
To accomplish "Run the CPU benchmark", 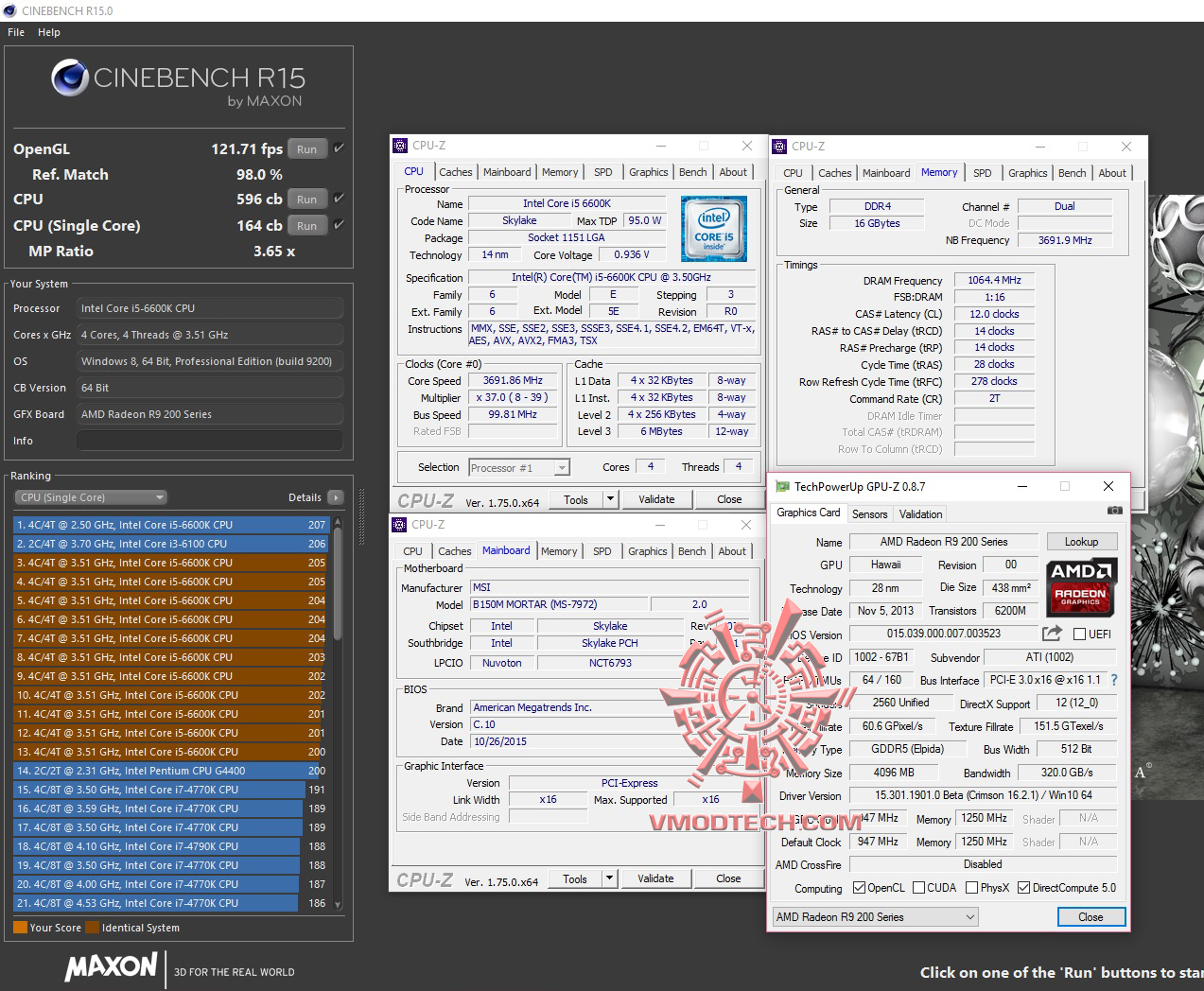I will pyautogui.click(x=306, y=199).
